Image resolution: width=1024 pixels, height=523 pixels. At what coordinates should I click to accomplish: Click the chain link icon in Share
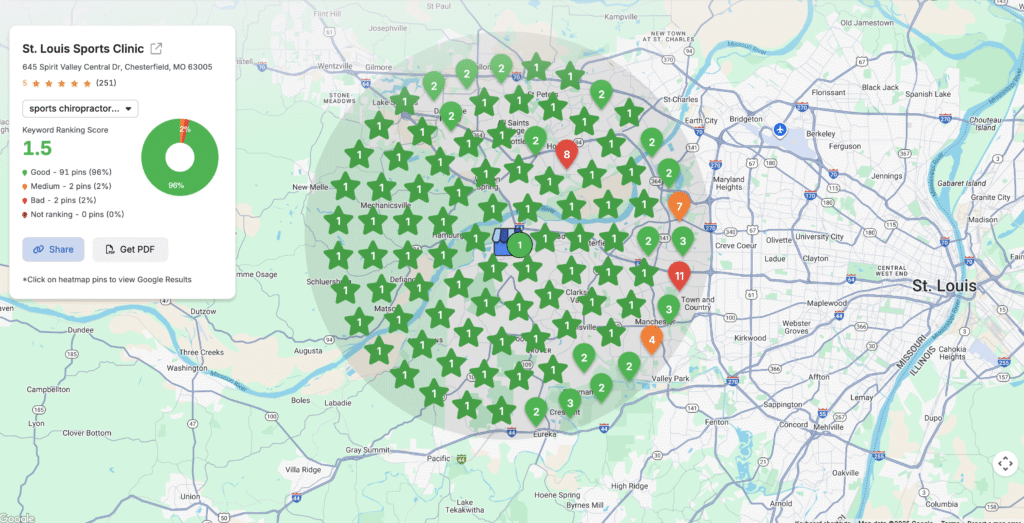tap(38, 249)
